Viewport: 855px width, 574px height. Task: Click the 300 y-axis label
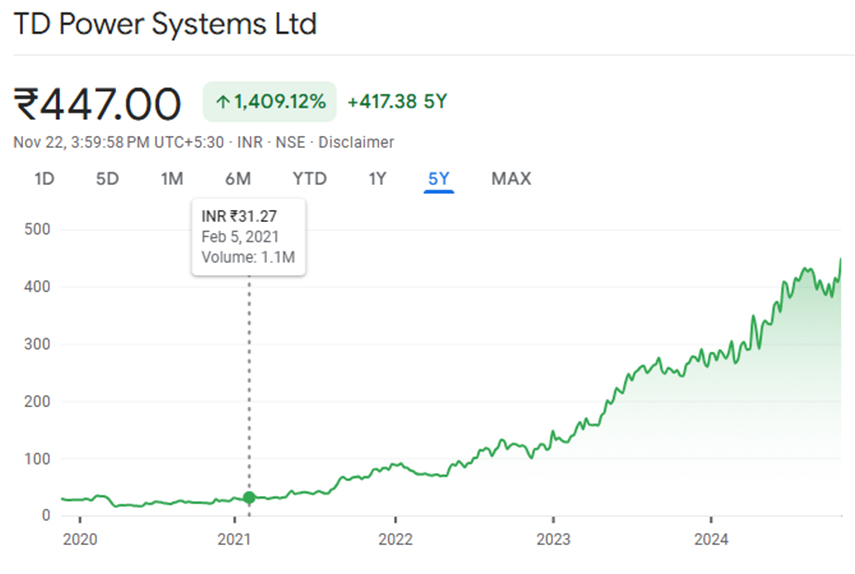37,345
